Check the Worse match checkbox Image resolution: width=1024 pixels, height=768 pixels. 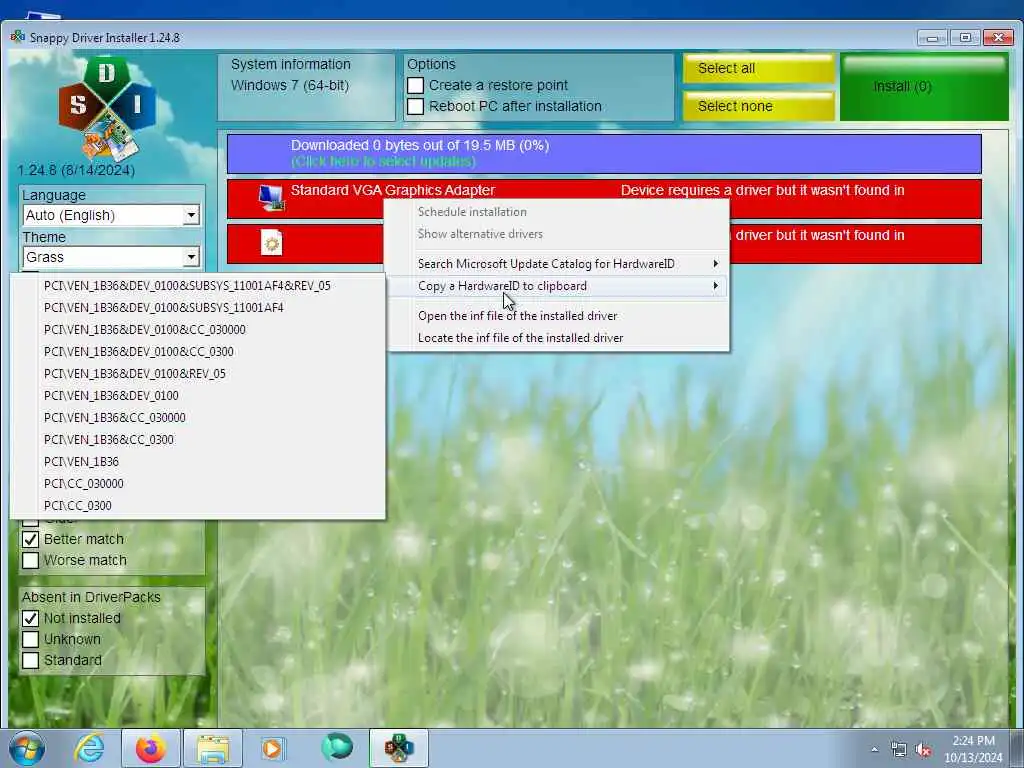click(x=30, y=560)
